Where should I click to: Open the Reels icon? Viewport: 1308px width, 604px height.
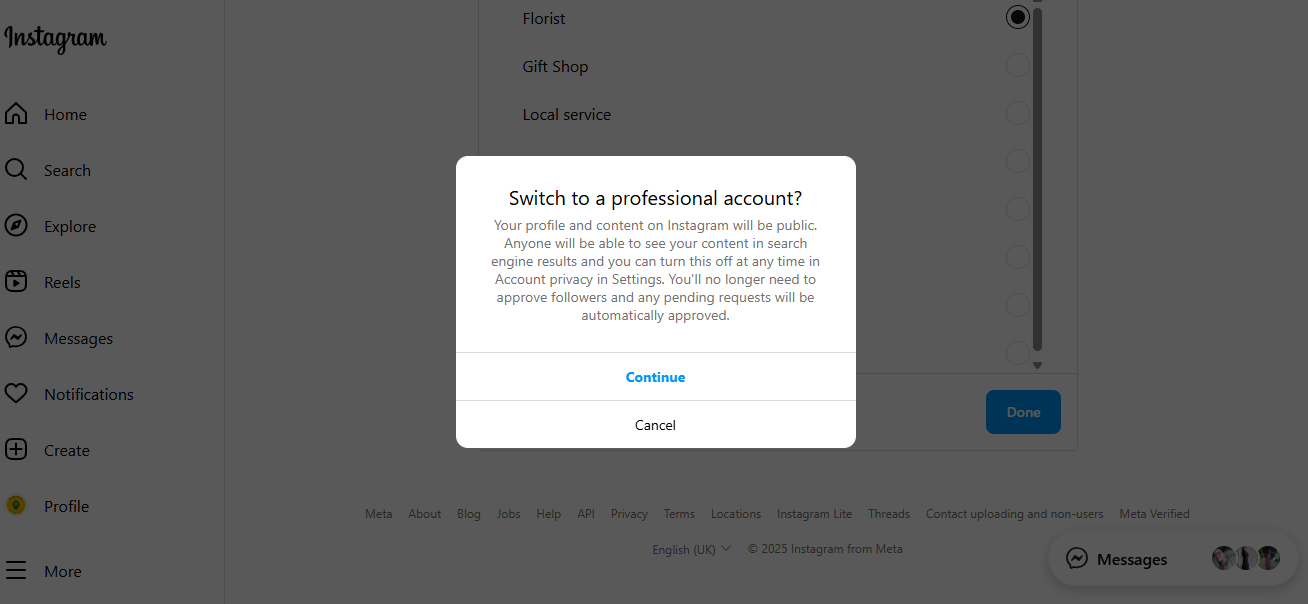16,282
